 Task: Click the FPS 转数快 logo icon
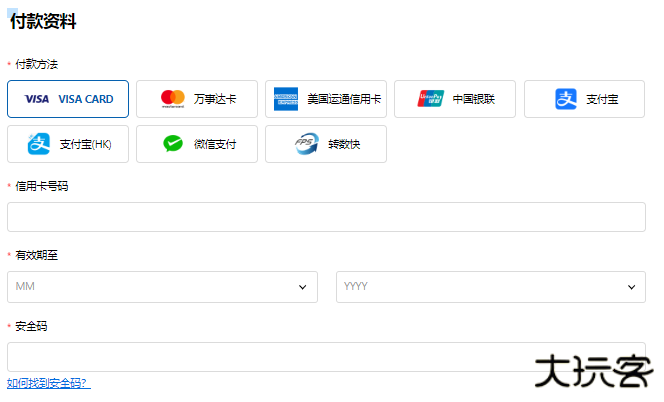click(306, 144)
